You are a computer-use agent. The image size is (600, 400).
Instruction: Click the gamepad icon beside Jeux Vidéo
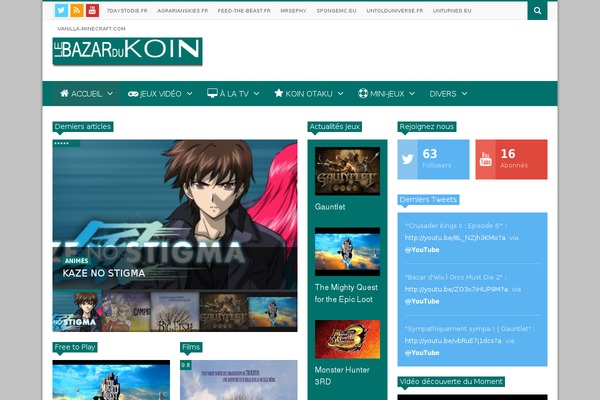pos(133,94)
